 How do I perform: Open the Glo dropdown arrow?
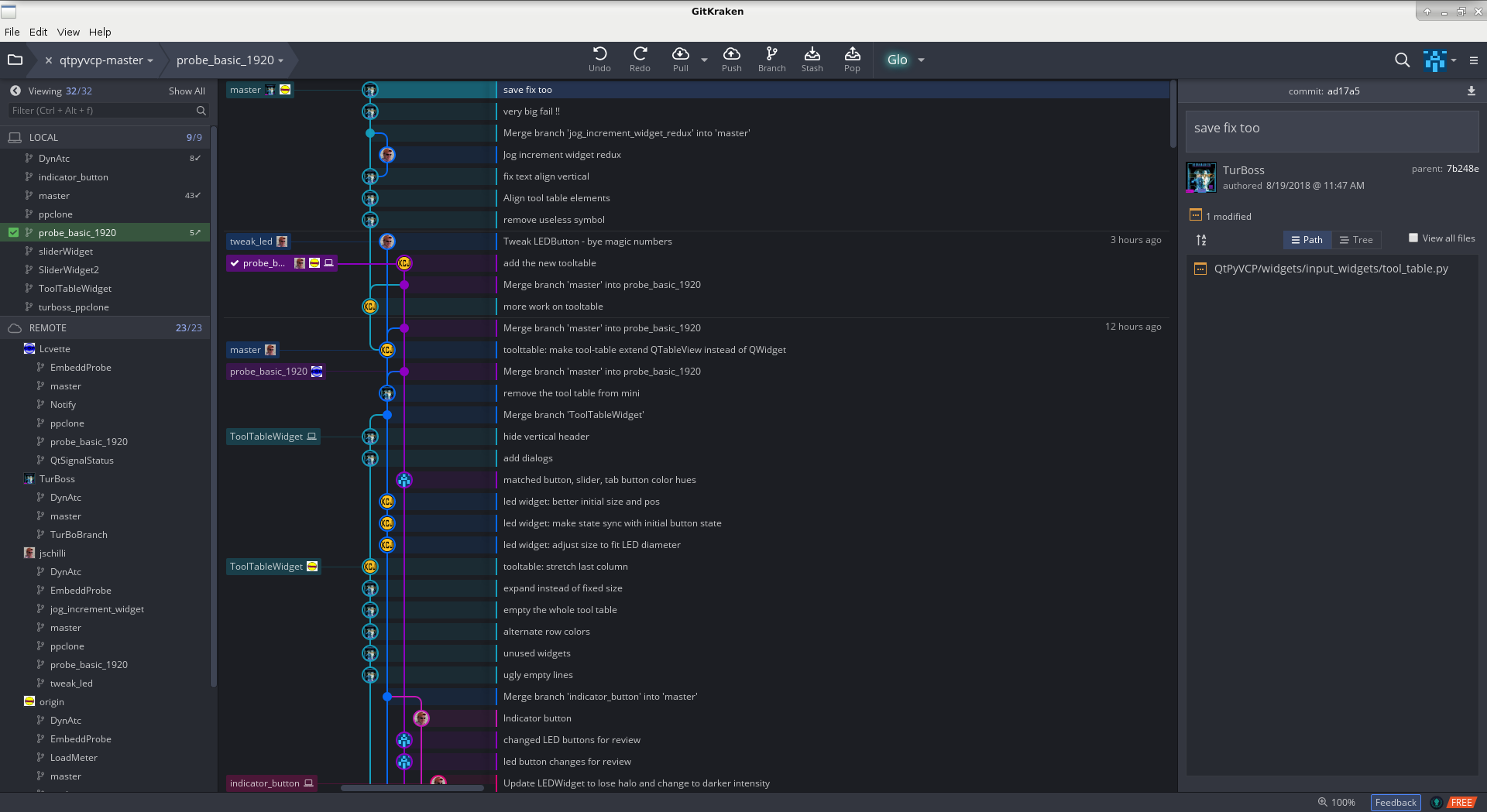[921, 60]
